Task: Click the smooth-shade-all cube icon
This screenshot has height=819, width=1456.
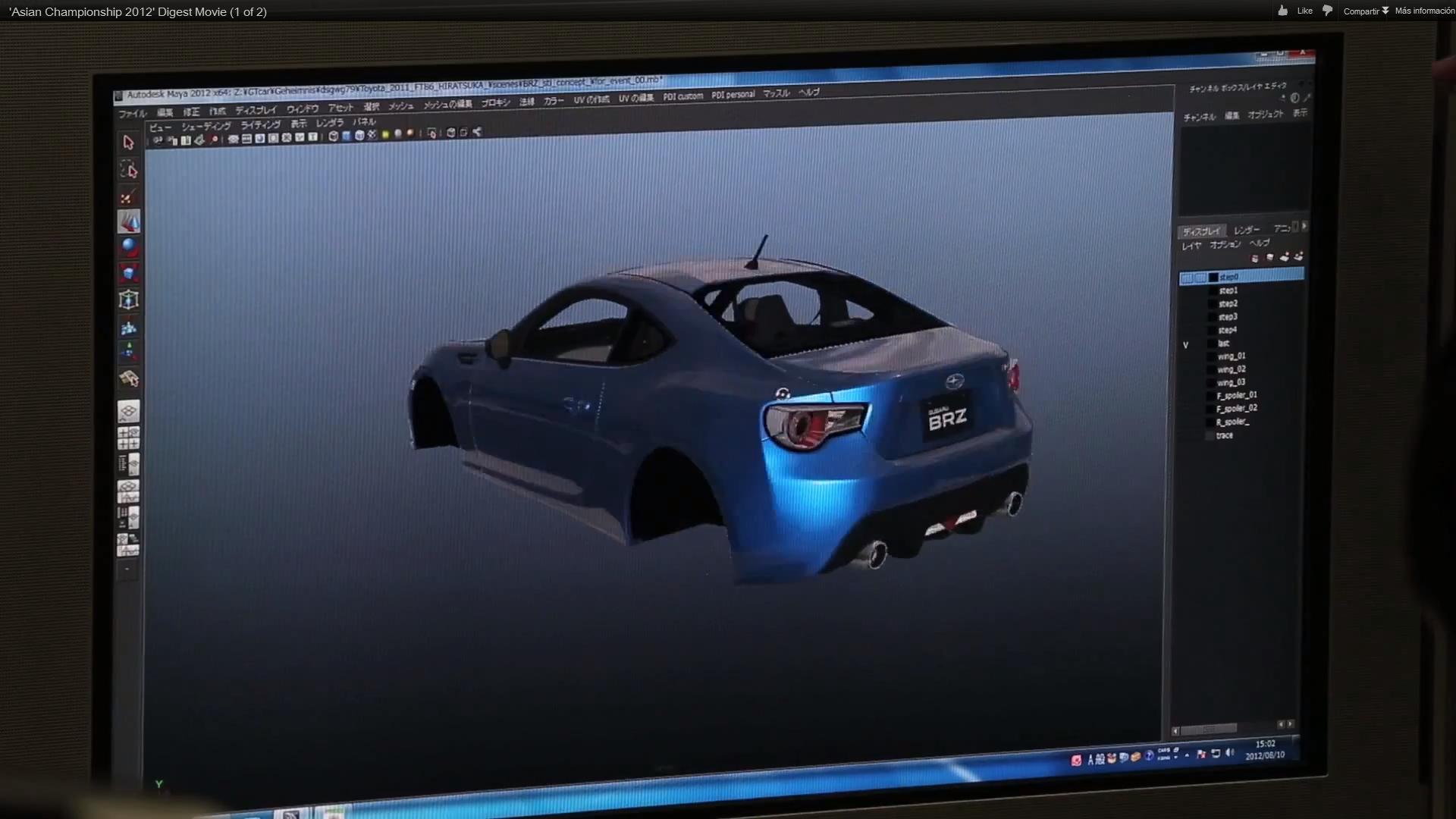Action: pyautogui.click(x=347, y=136)
